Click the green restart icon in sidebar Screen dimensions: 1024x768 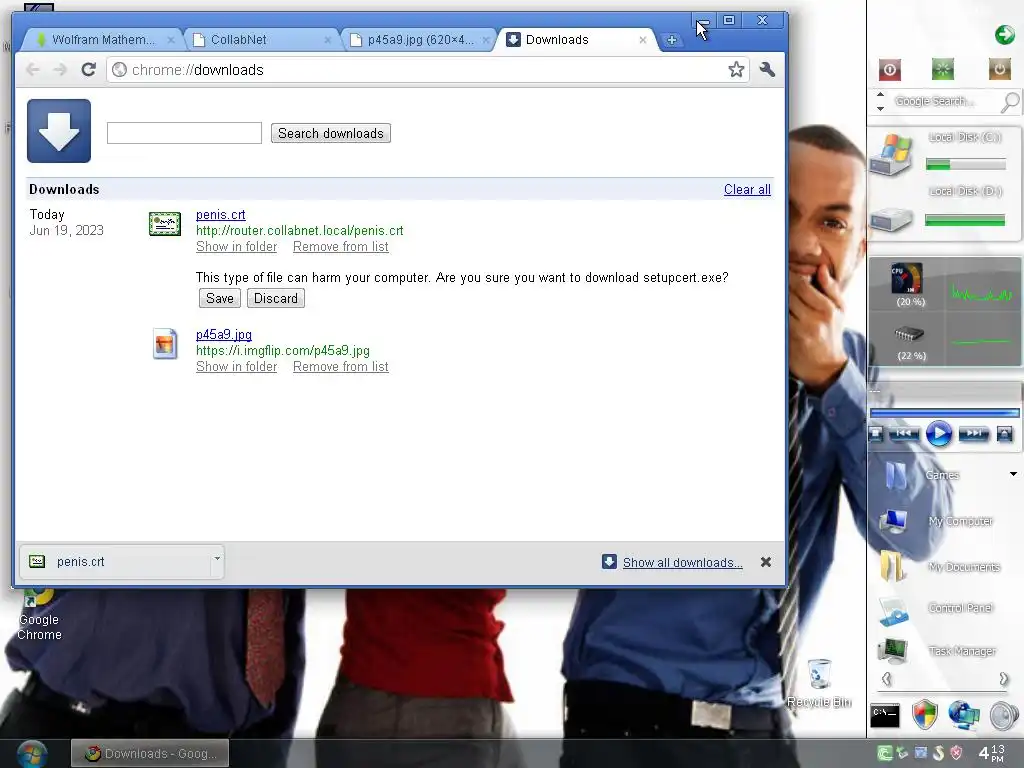coord(942,69)
